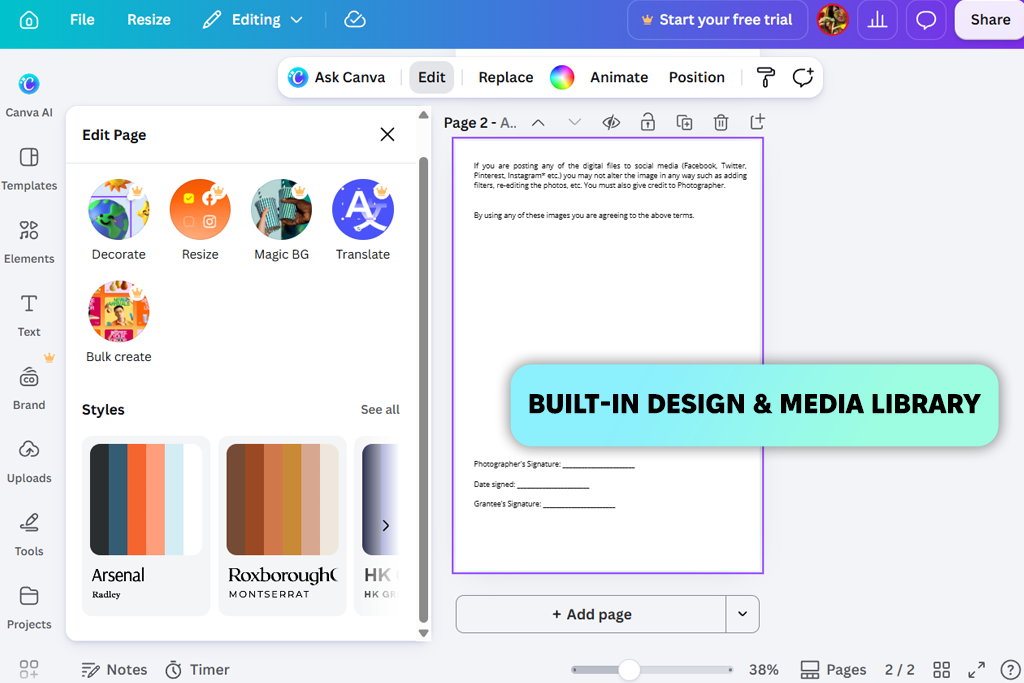Open the rainbow color picker
Image resolution: width=1024 pixels, height=683 pixels.
click(562, 77)
